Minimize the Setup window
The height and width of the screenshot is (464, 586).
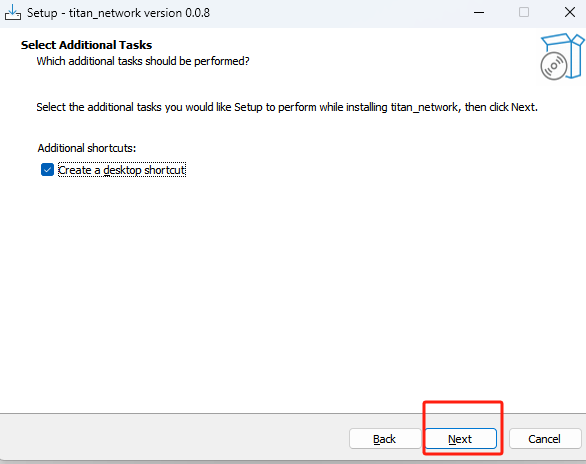click(479, 12)
